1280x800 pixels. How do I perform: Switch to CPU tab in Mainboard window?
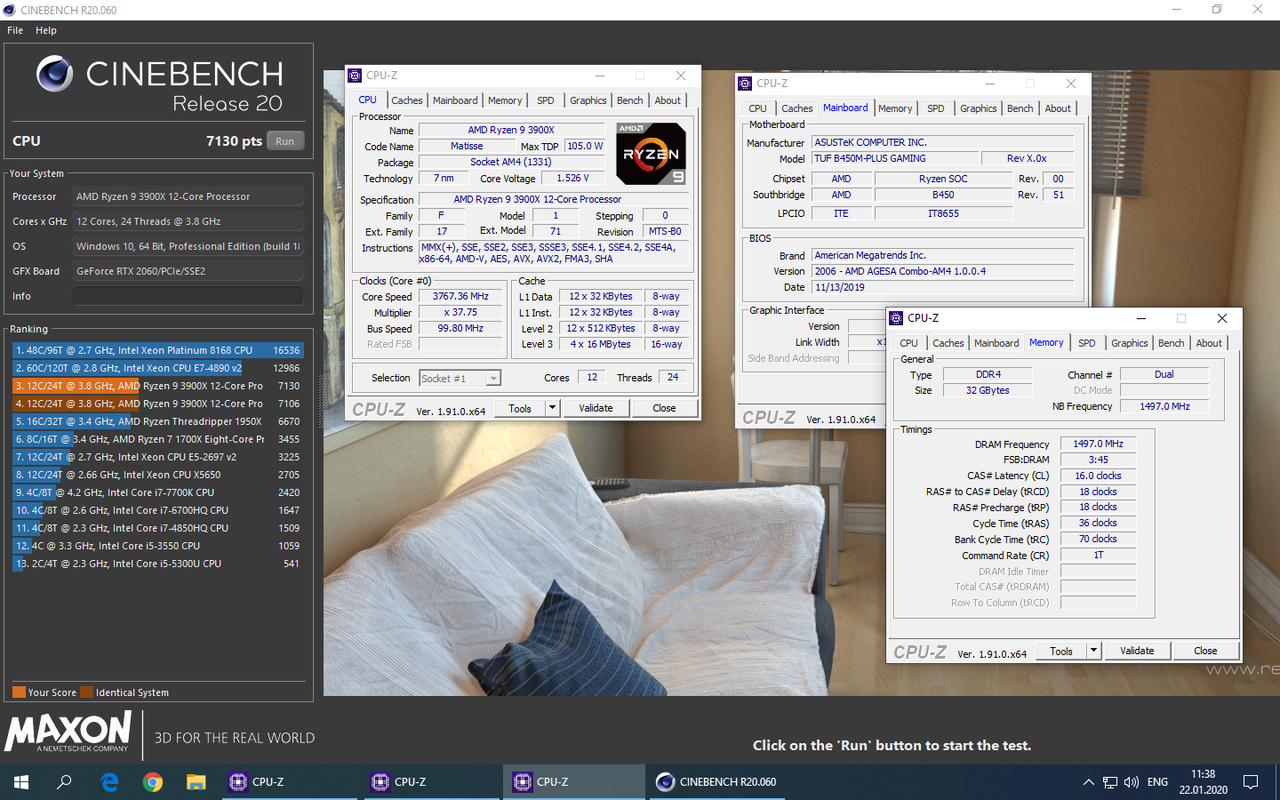758,108
